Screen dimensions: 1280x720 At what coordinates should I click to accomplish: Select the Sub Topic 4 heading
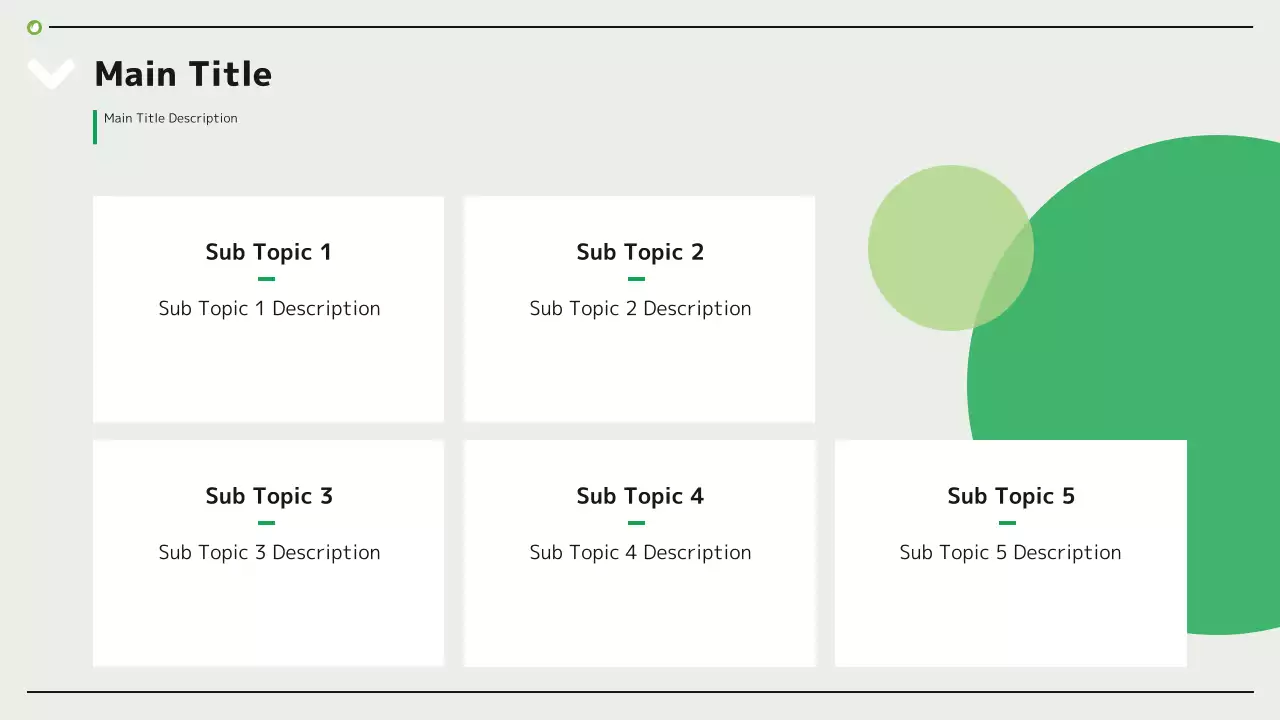pos(640,496)
